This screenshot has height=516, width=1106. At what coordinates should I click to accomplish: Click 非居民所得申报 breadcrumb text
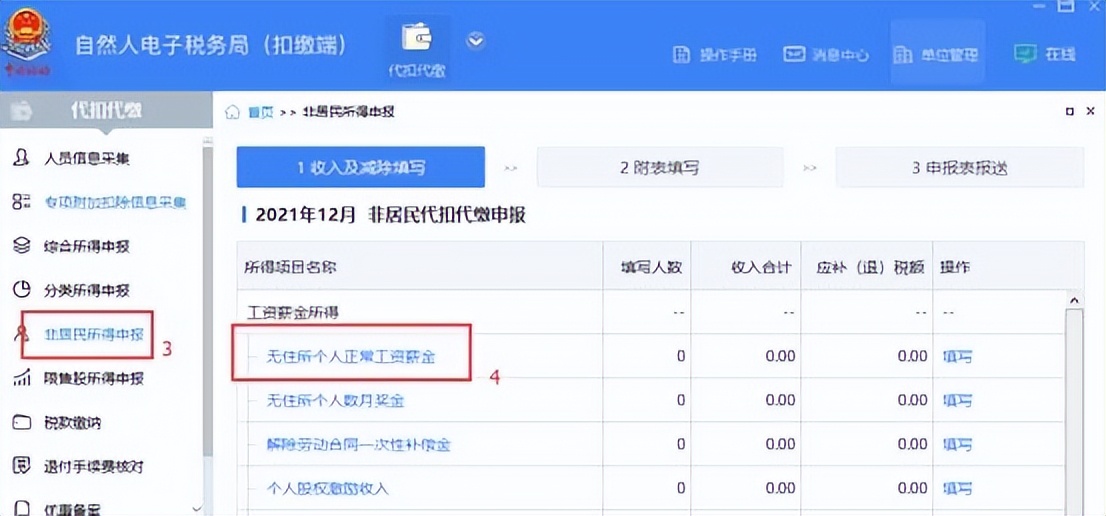click(348, 112)
